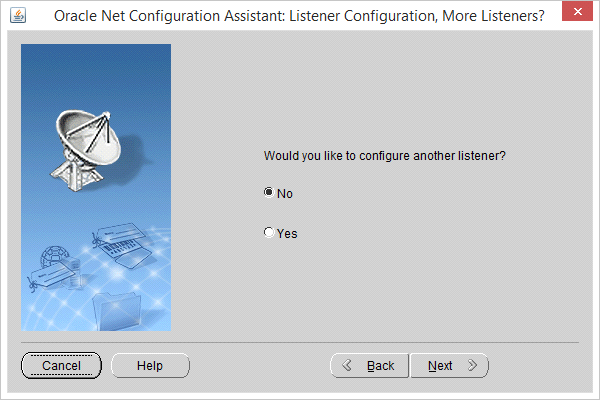Select the Yes radio button
This screenshot has height=400, width=600.
(269, 232)
